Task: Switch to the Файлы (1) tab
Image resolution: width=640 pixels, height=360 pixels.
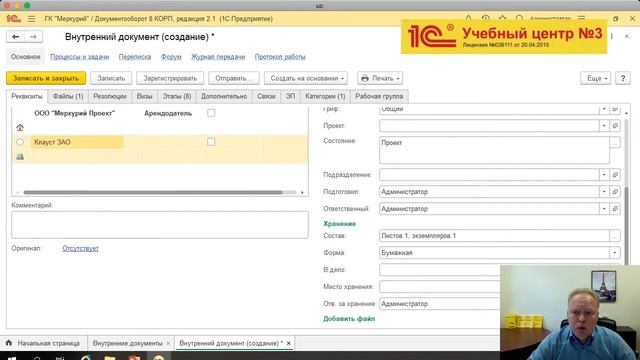Action: (x=68, y=96)
